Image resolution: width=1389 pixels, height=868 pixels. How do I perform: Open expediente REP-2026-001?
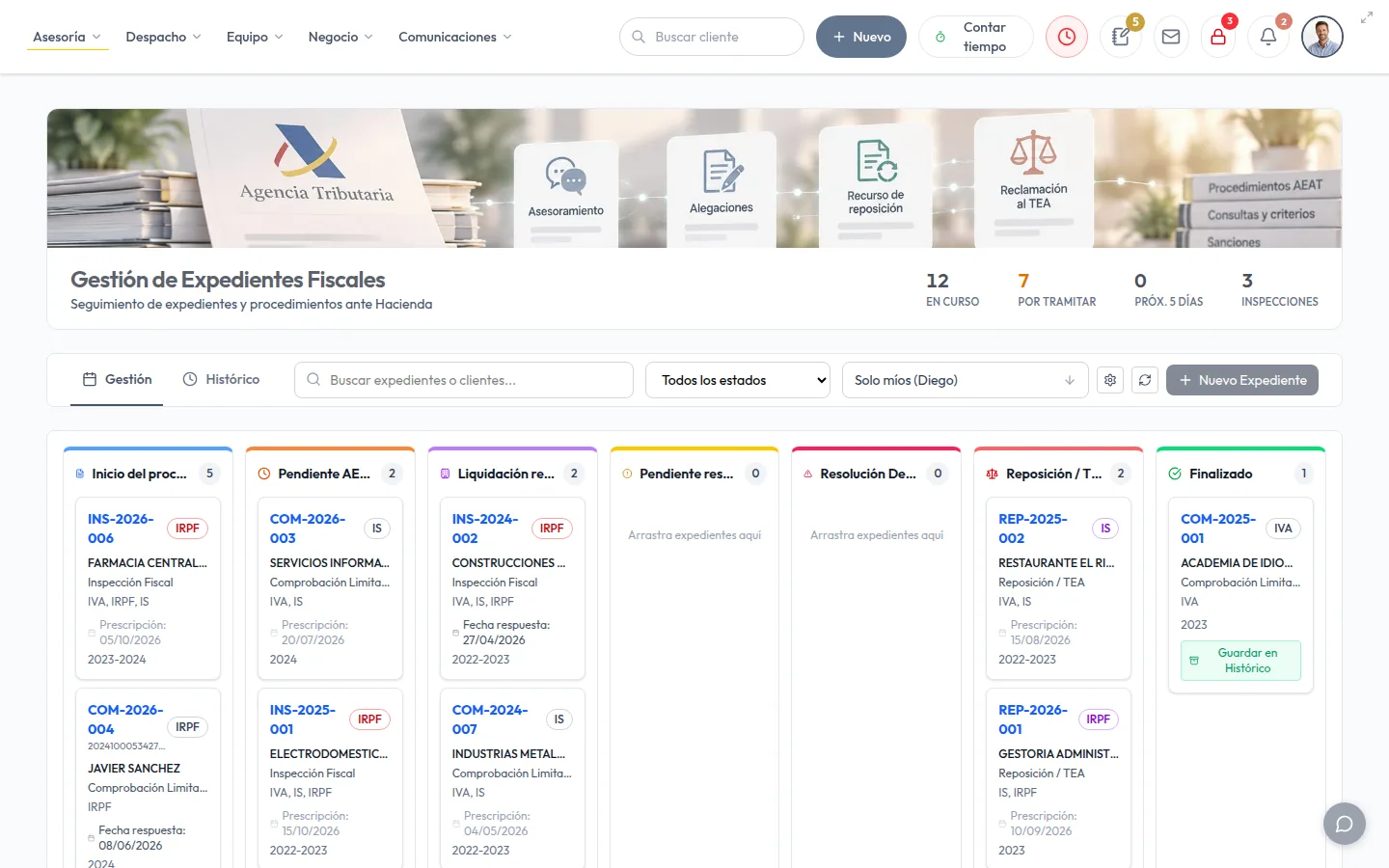[1033, 719]
